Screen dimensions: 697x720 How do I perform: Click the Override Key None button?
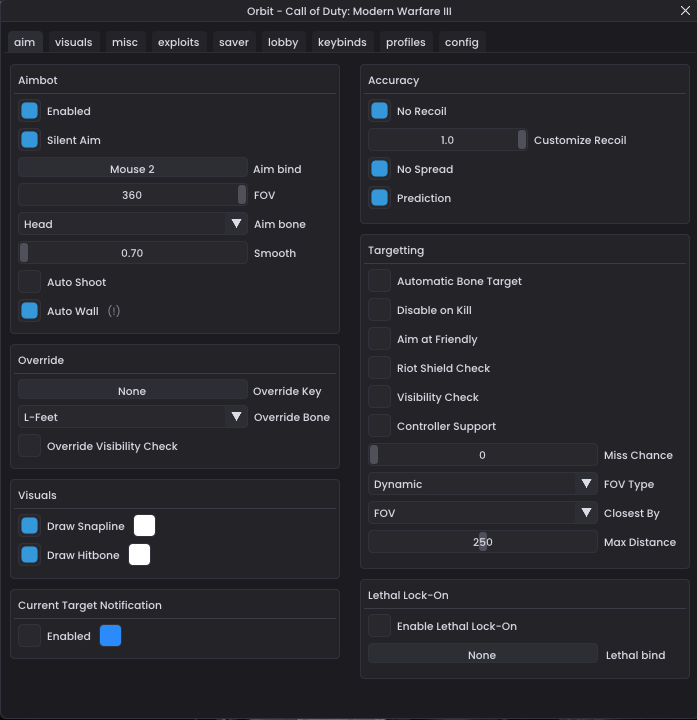(x=133, y=391)
